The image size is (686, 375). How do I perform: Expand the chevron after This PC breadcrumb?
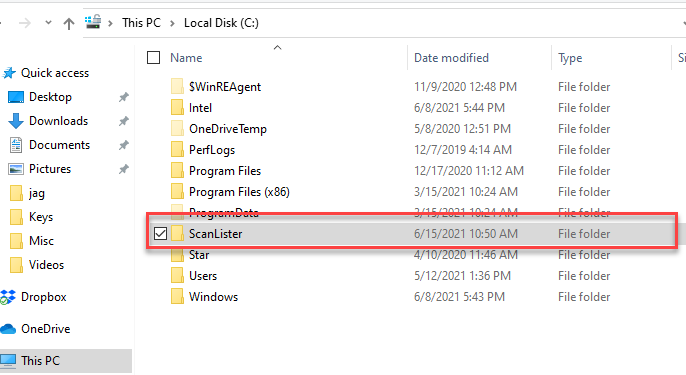click(172, 23)
